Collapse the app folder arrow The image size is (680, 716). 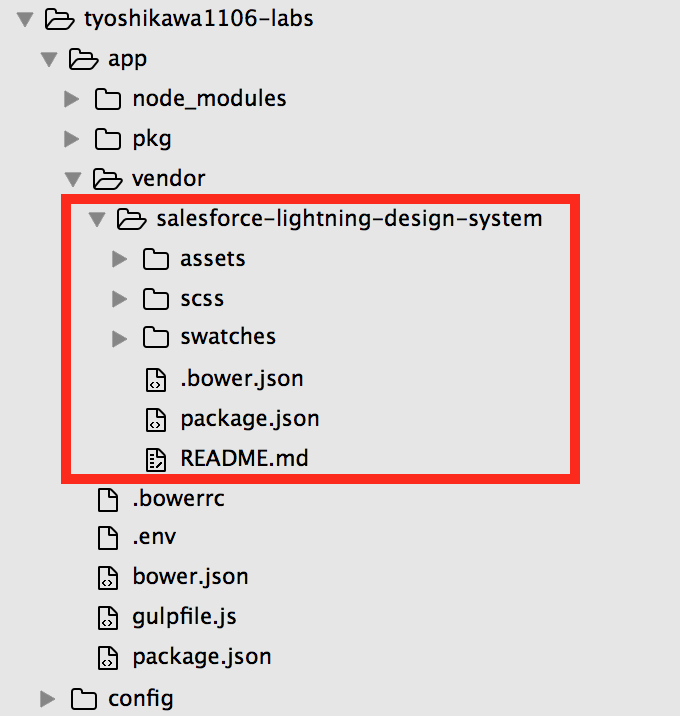tap(49, 59)
